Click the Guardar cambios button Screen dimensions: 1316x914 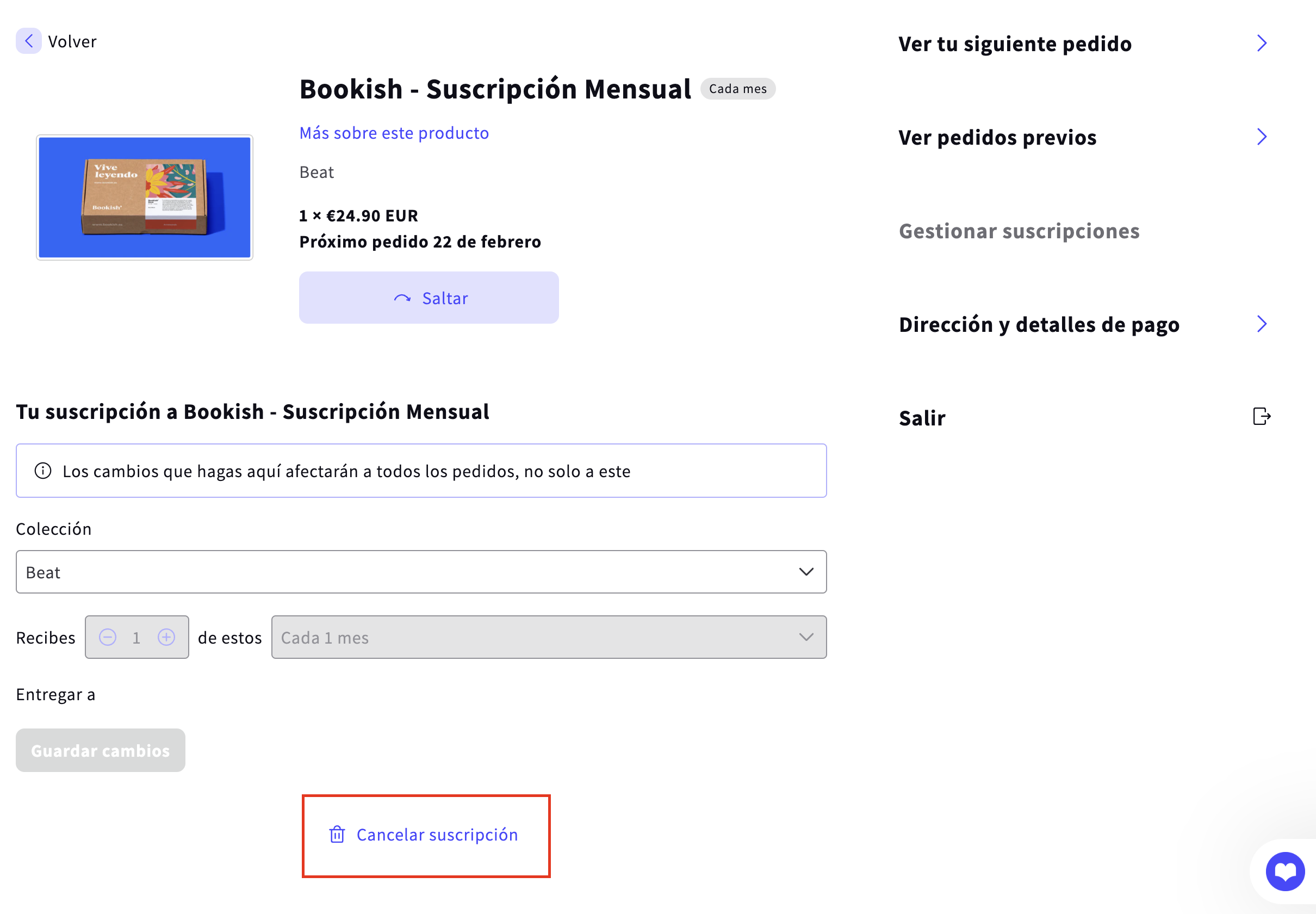click(100, 750)
